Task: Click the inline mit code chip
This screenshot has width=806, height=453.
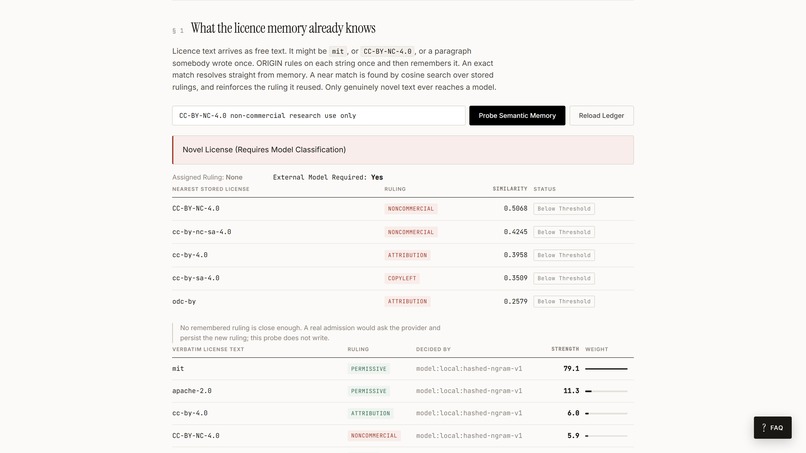Action: click(x=338, y=51)
